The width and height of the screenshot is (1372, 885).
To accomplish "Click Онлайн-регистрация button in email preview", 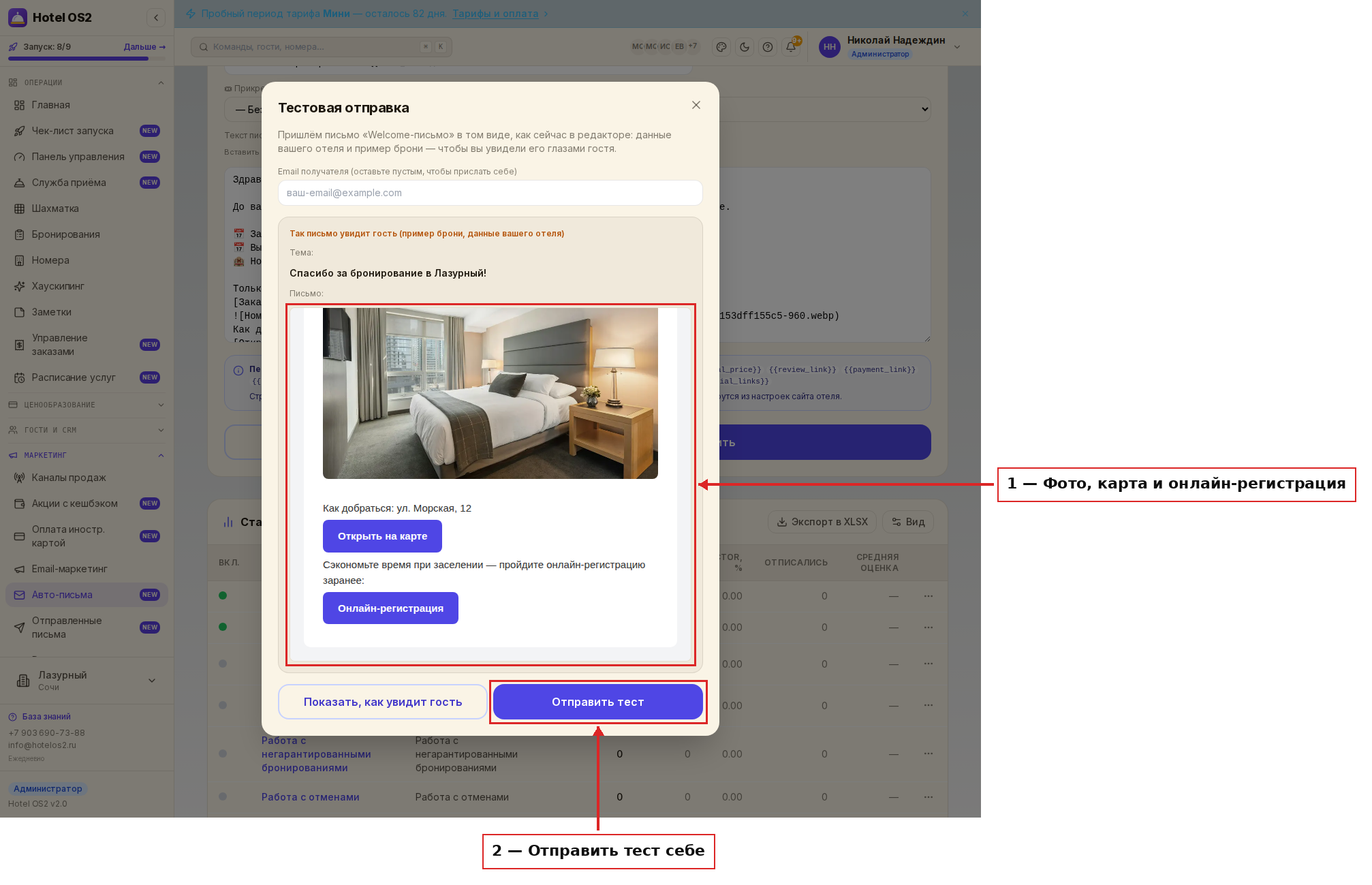I will [390, 608].
